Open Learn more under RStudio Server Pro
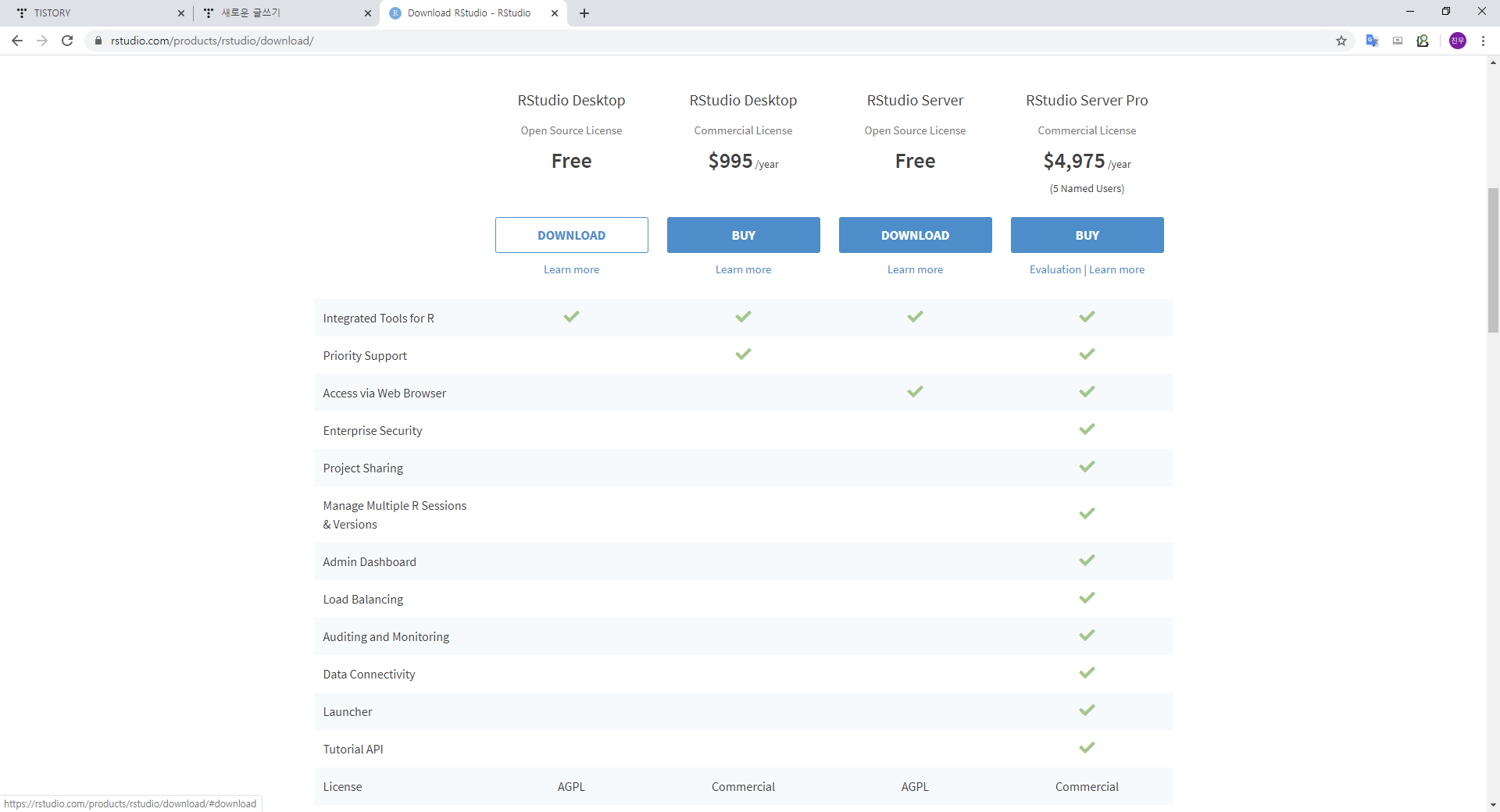1500x812 pixels. pyautogui.click(x=1117, y=269)
